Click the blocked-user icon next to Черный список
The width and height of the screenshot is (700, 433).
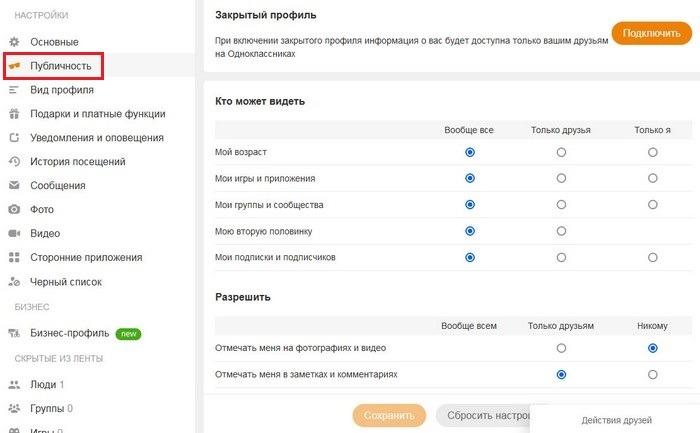coord(14,282)
